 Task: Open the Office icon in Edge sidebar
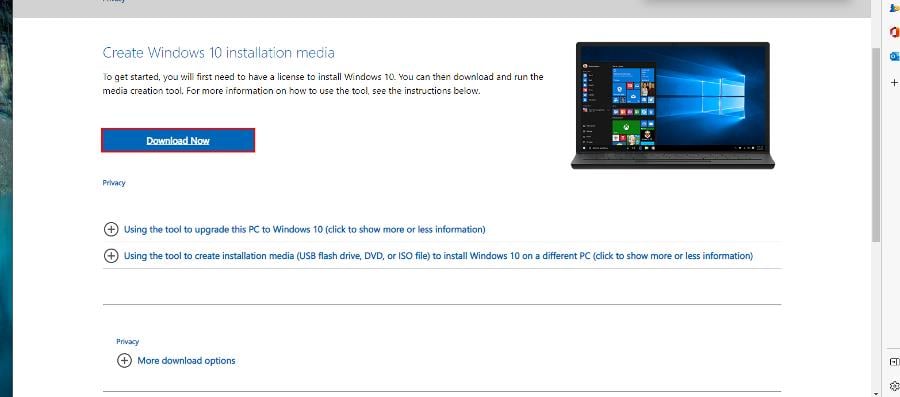click(x=894, y=32)
